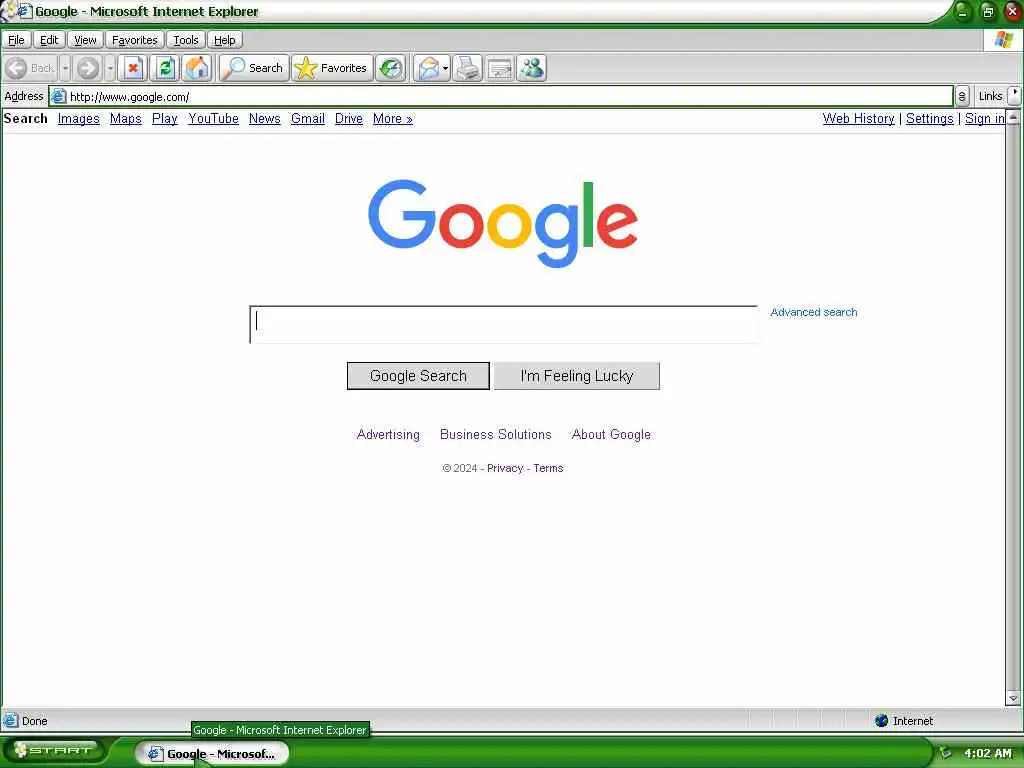Viewport: 1024px width, 768px height.
Task: Open the Play link
Action: (x=165, y=119)
